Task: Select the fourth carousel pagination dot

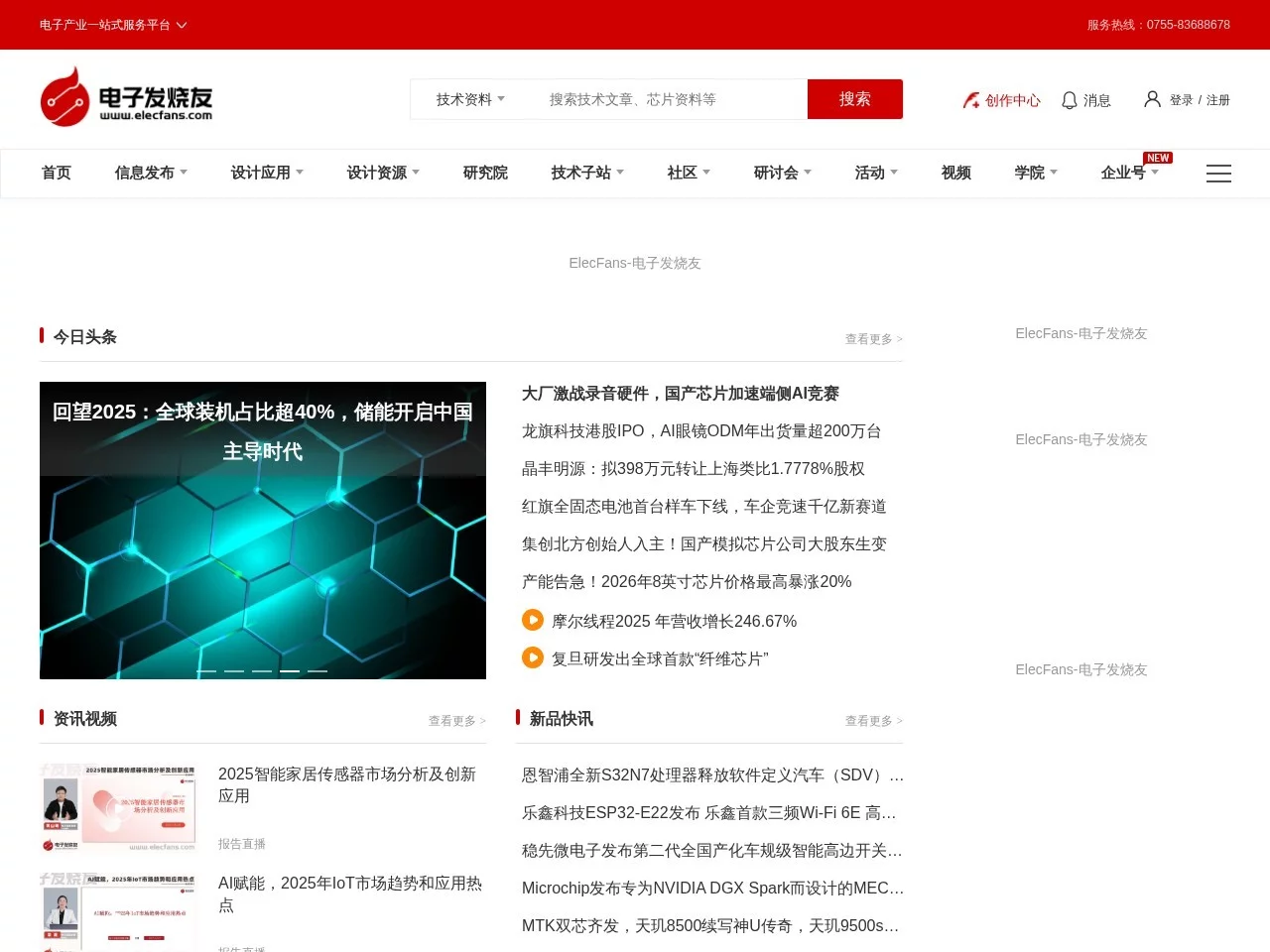Action: [290, 670]
